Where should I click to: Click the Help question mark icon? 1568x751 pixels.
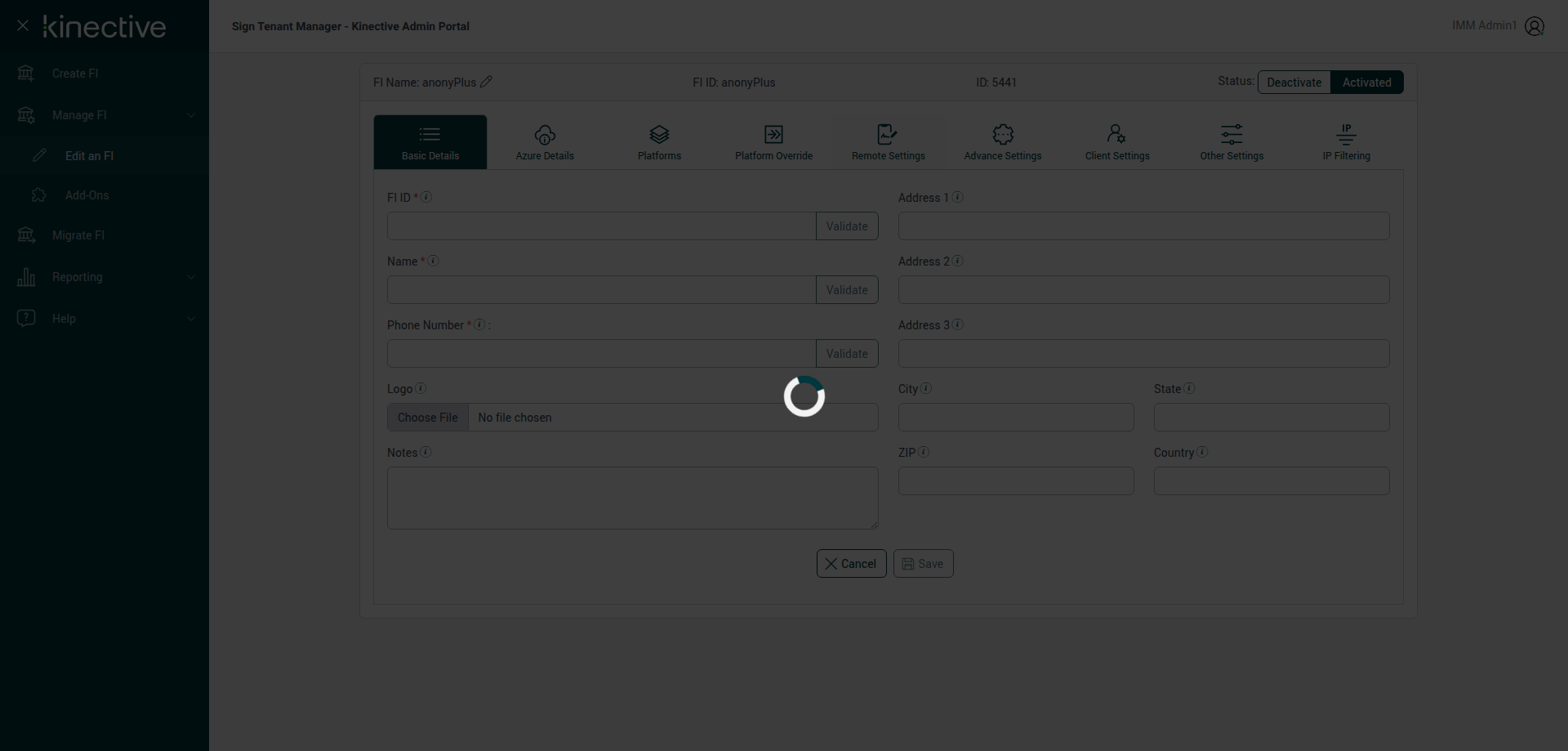click(x=26, y=318)
